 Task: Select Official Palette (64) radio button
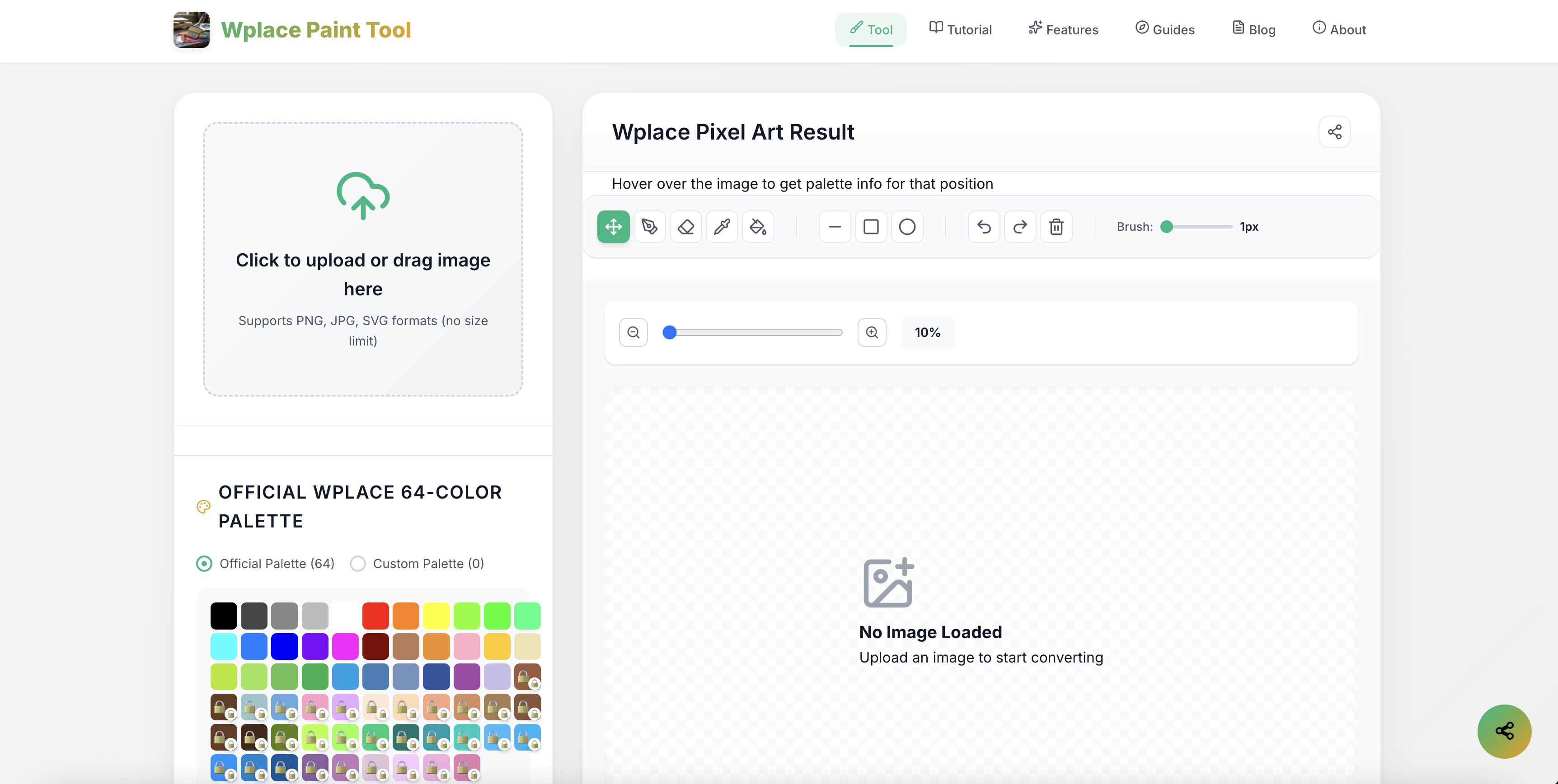[204, 563]
